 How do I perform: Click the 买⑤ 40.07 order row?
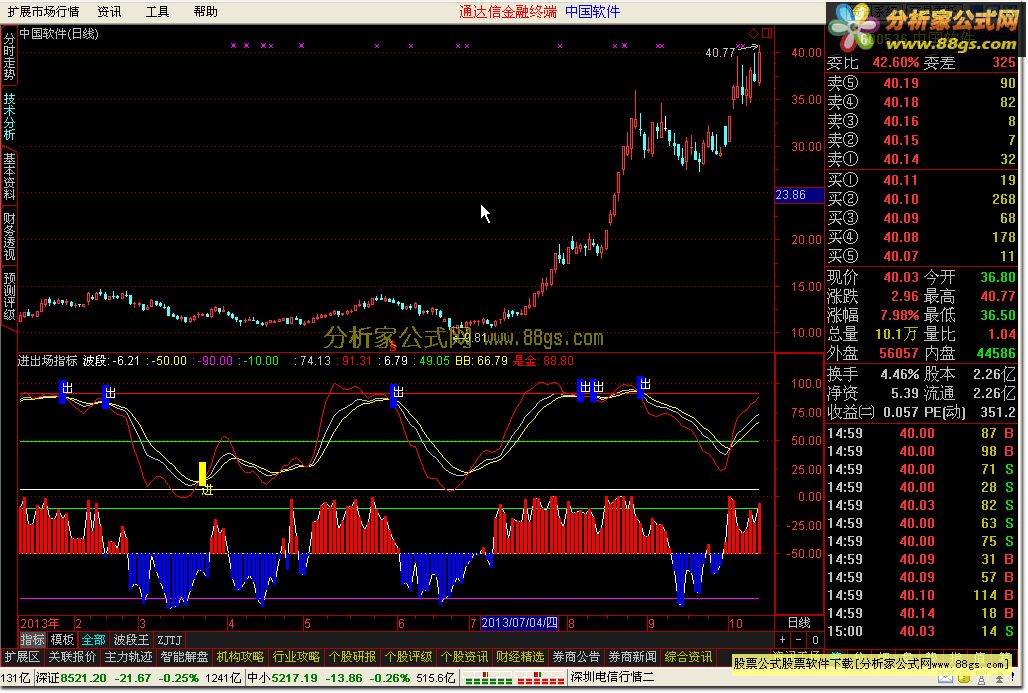921,256
